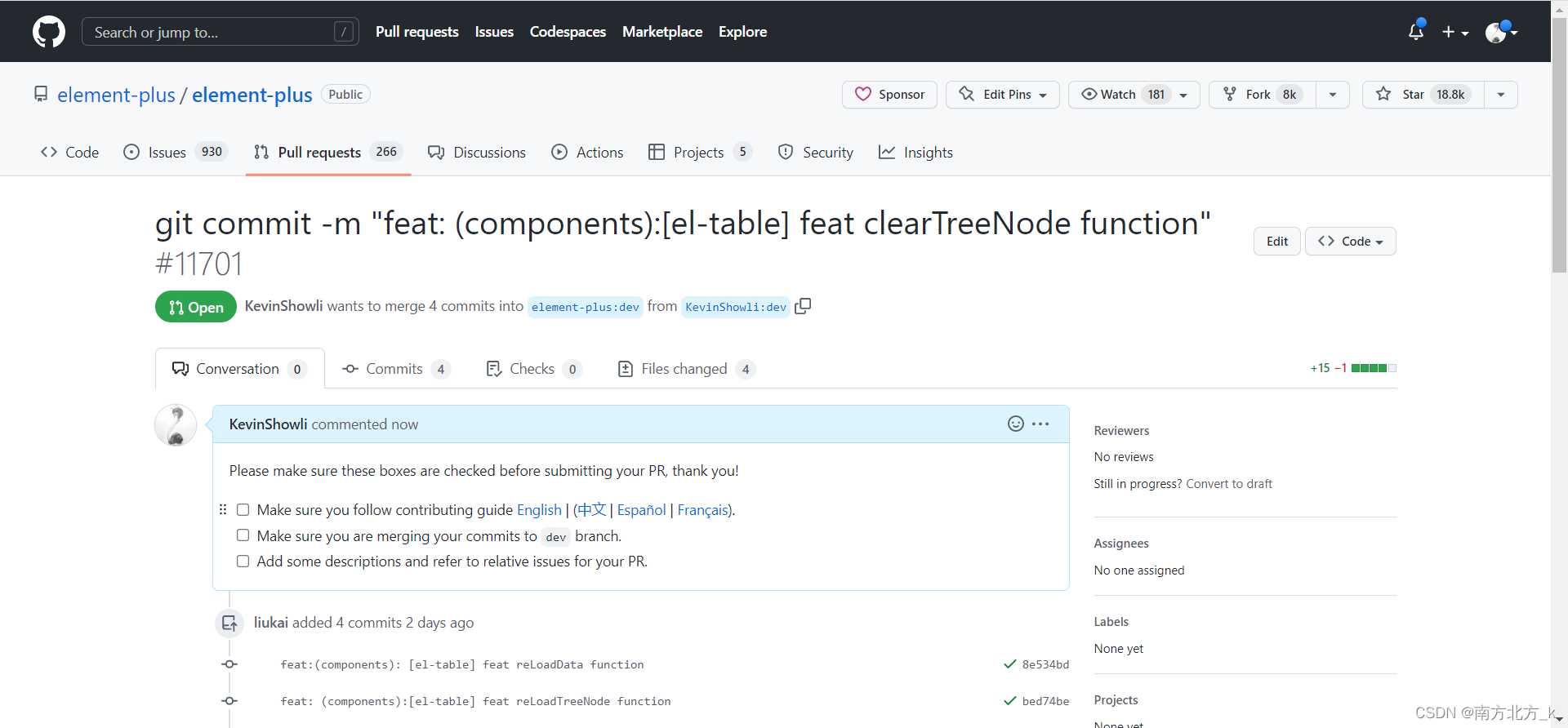Expand the dropdown arrow next to Fork
The image size is (1568, 728).
click(1333, 95)
